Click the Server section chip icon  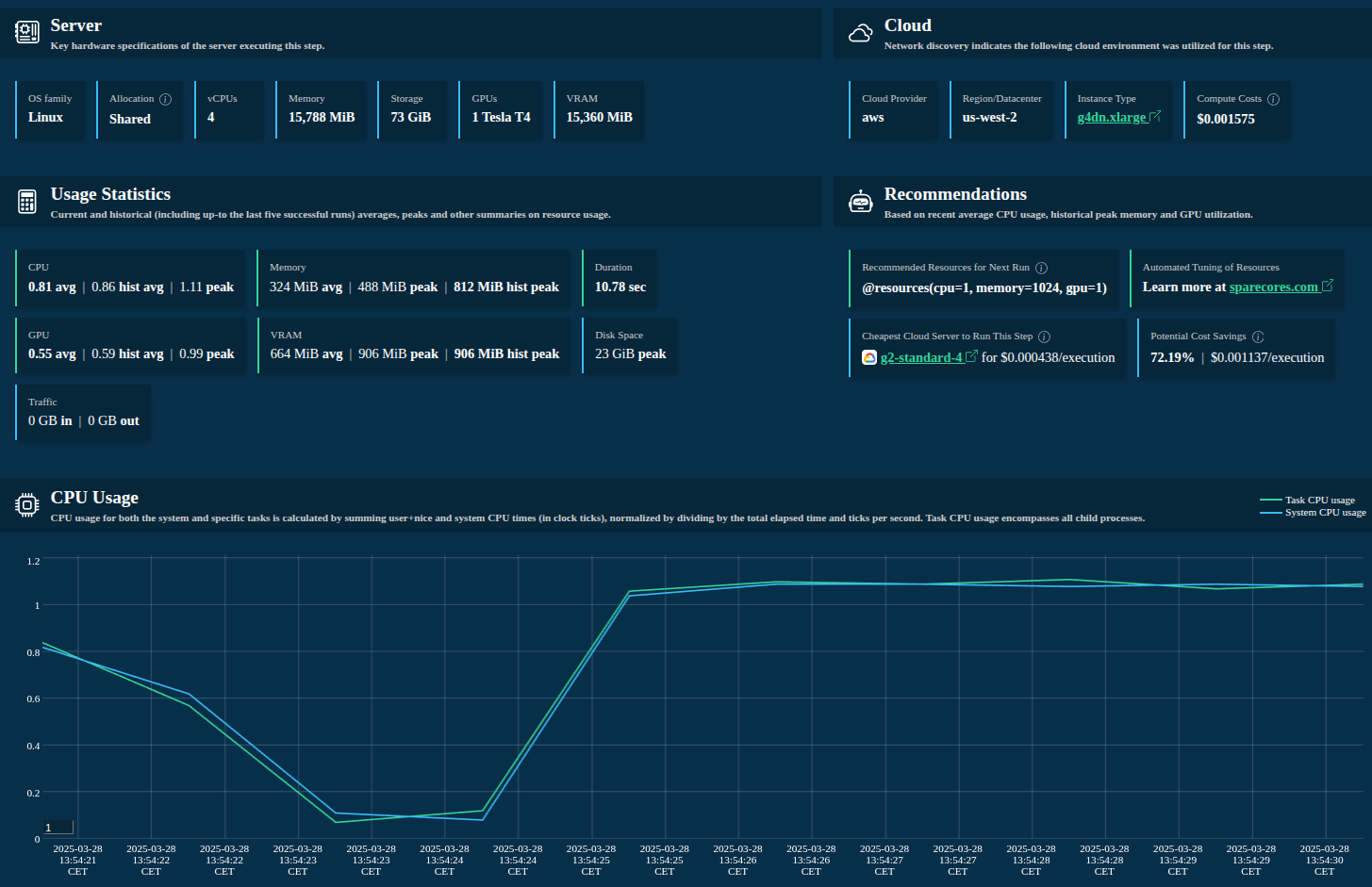pyautogui.click(x=27, y=33)
